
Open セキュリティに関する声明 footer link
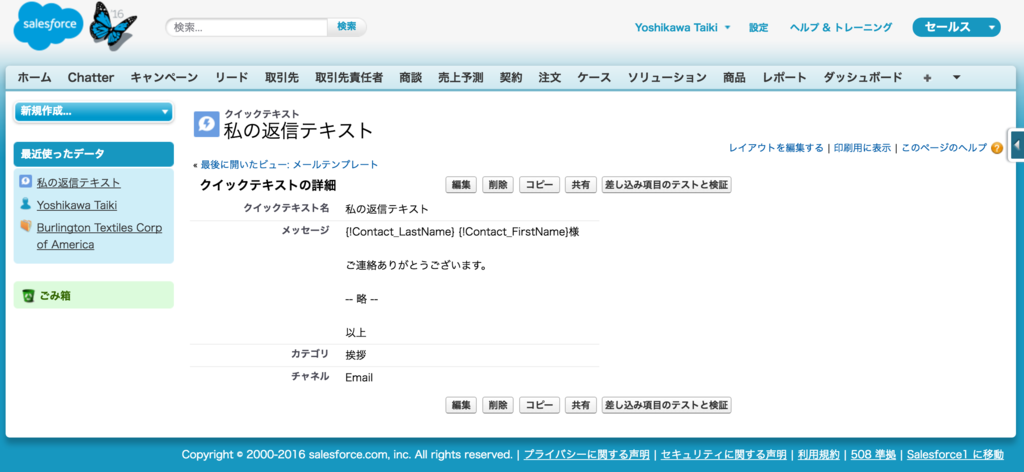[x=724, y=454]
